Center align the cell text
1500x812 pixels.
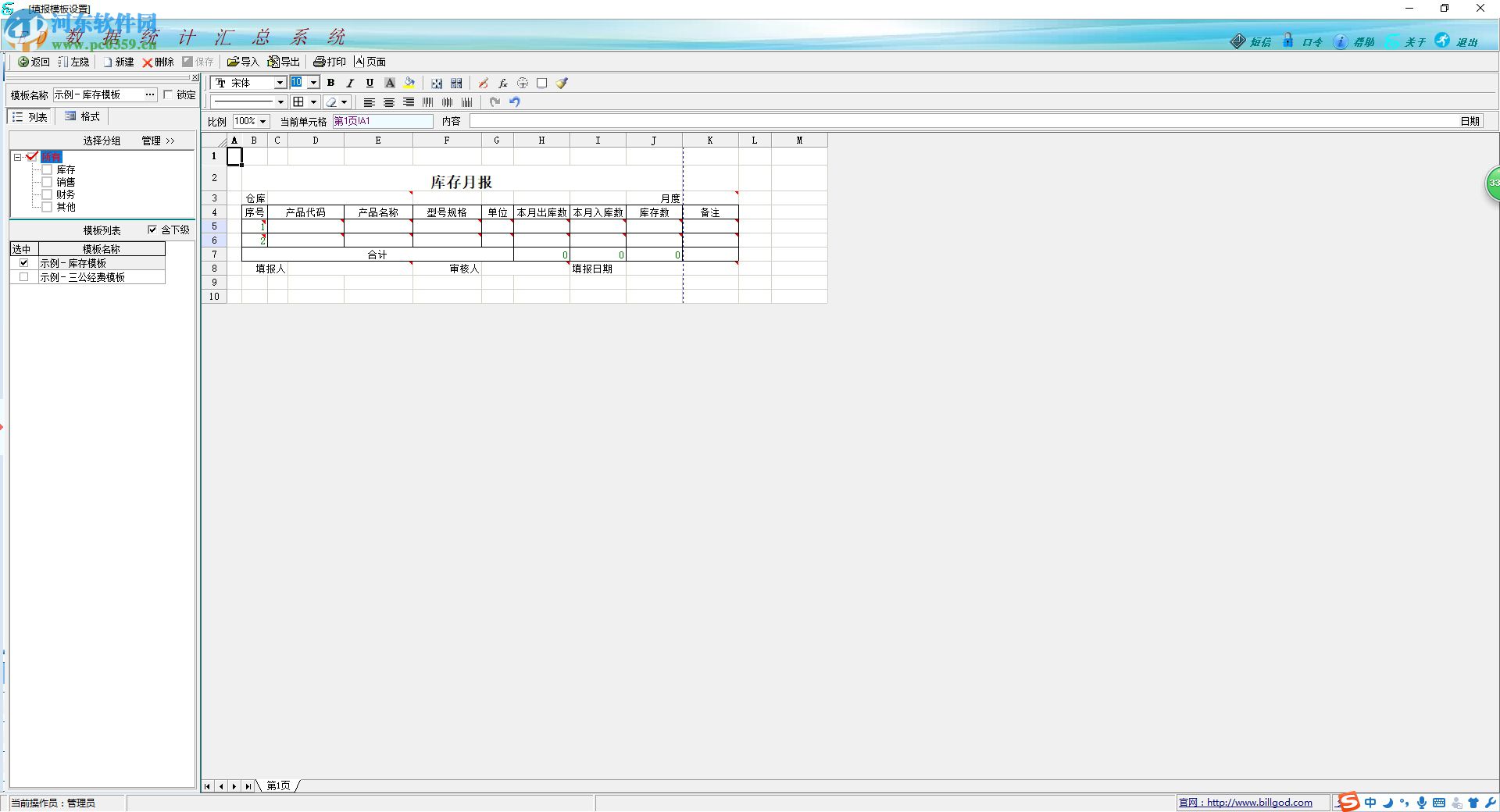click(x=389, y=102)
